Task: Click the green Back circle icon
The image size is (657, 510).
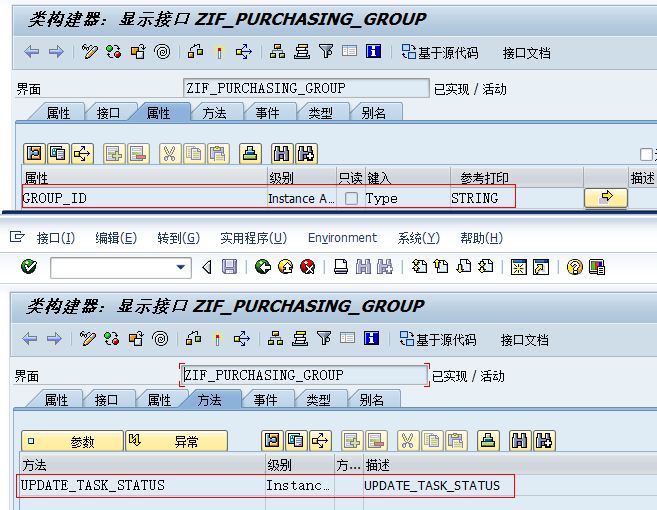Action: [x=263, y=267]
